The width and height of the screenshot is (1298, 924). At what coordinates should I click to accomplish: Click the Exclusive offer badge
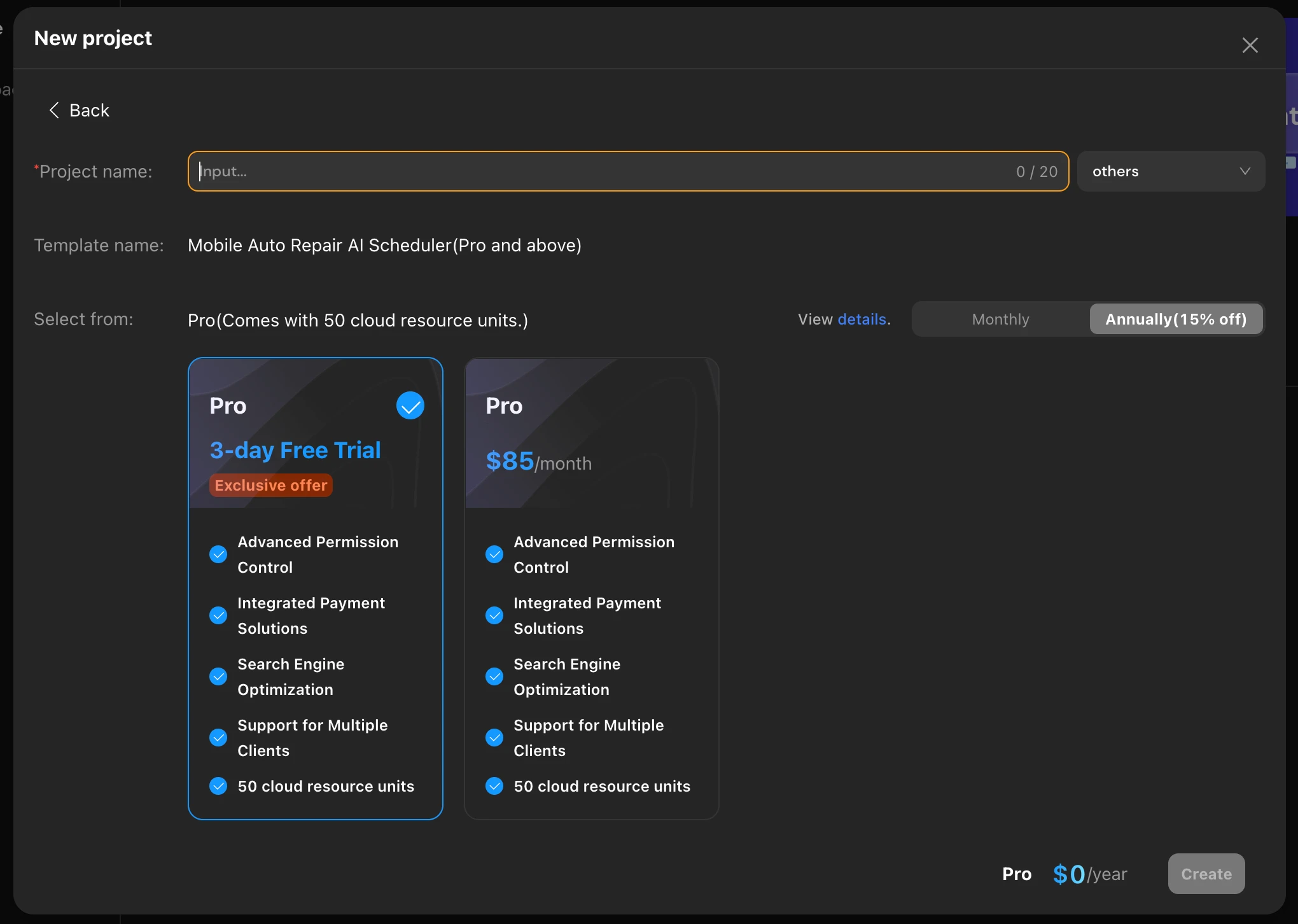(271, 485)
